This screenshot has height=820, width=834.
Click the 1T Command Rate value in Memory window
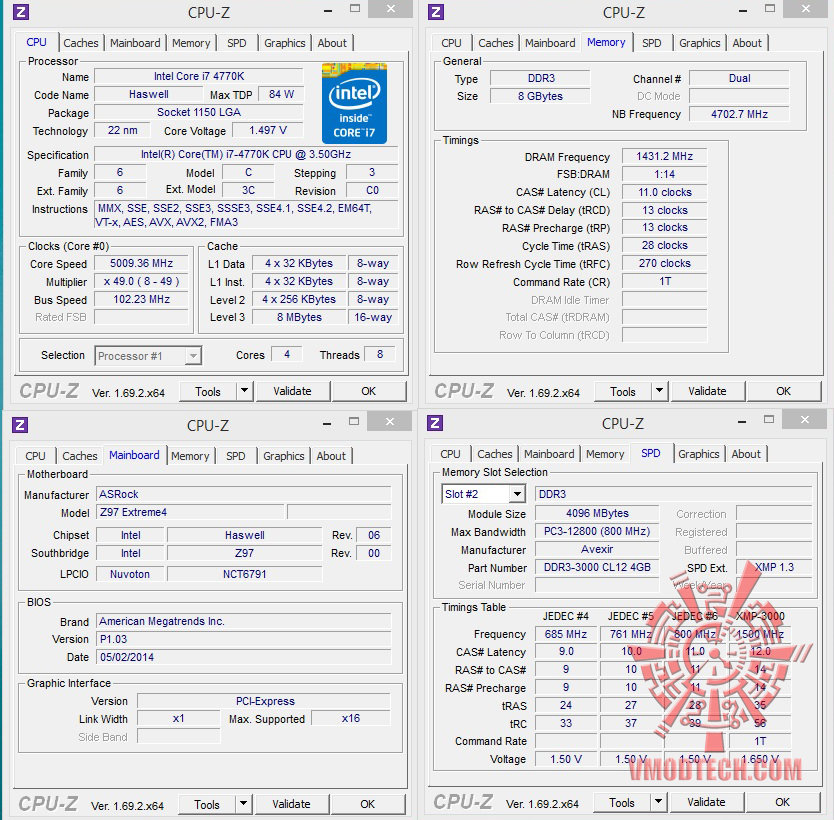point(664,281)
